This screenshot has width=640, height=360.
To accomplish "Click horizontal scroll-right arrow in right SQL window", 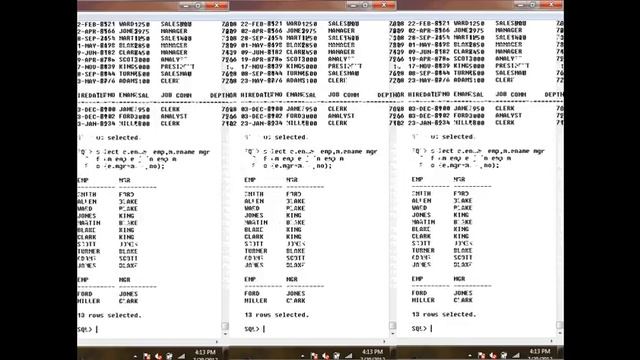I will (551, 341).
